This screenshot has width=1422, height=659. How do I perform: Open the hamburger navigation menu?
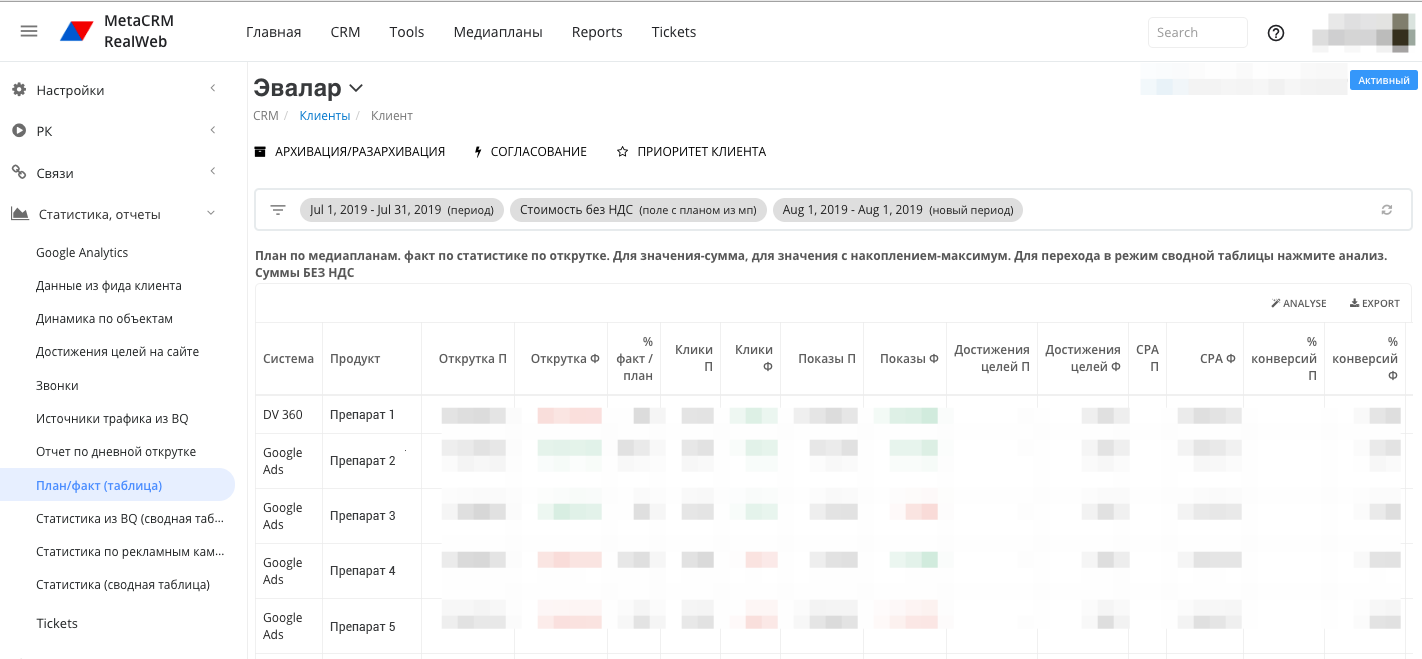point(29,31)
